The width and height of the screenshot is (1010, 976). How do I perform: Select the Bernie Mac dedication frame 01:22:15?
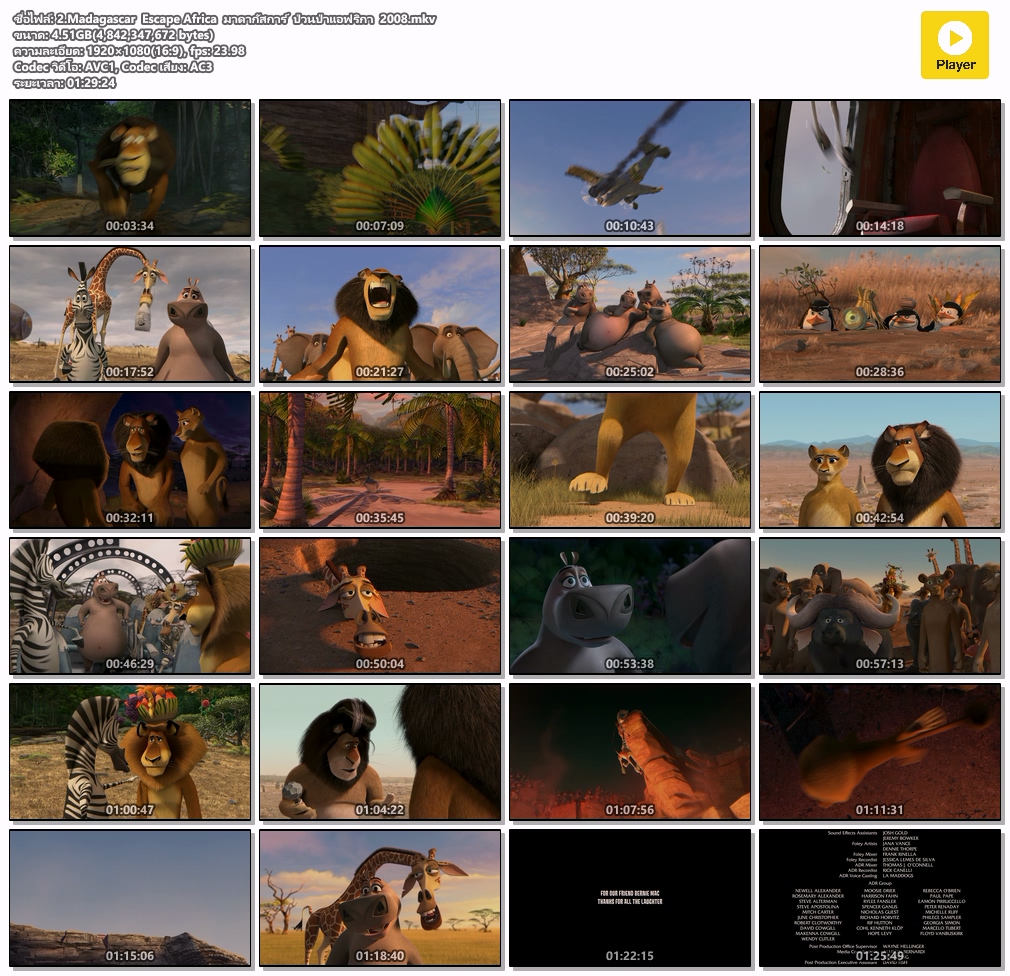pos(630,898)
